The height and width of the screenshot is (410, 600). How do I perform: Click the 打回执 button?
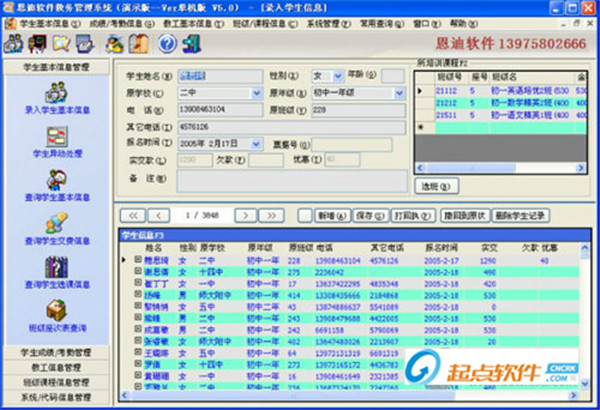pyautogui.click(x=413, y=216)
